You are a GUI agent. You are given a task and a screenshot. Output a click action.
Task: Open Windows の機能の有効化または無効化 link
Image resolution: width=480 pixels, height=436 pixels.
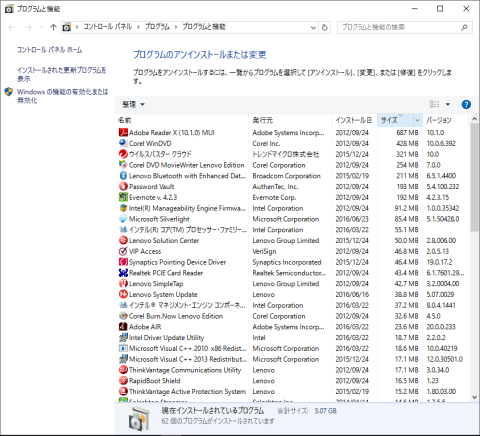point(62,96)
